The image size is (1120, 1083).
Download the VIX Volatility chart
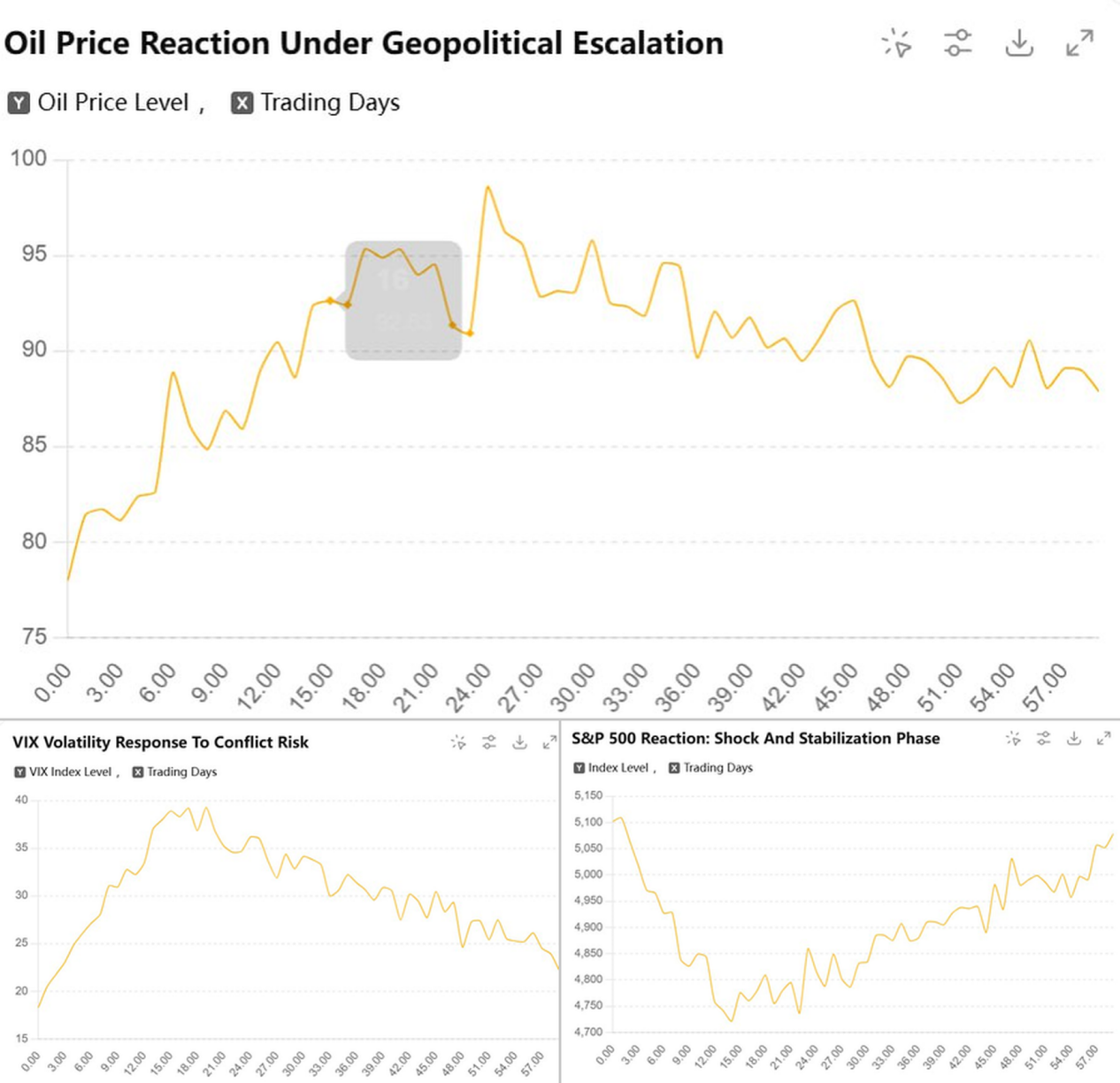[x=520, y=742]
